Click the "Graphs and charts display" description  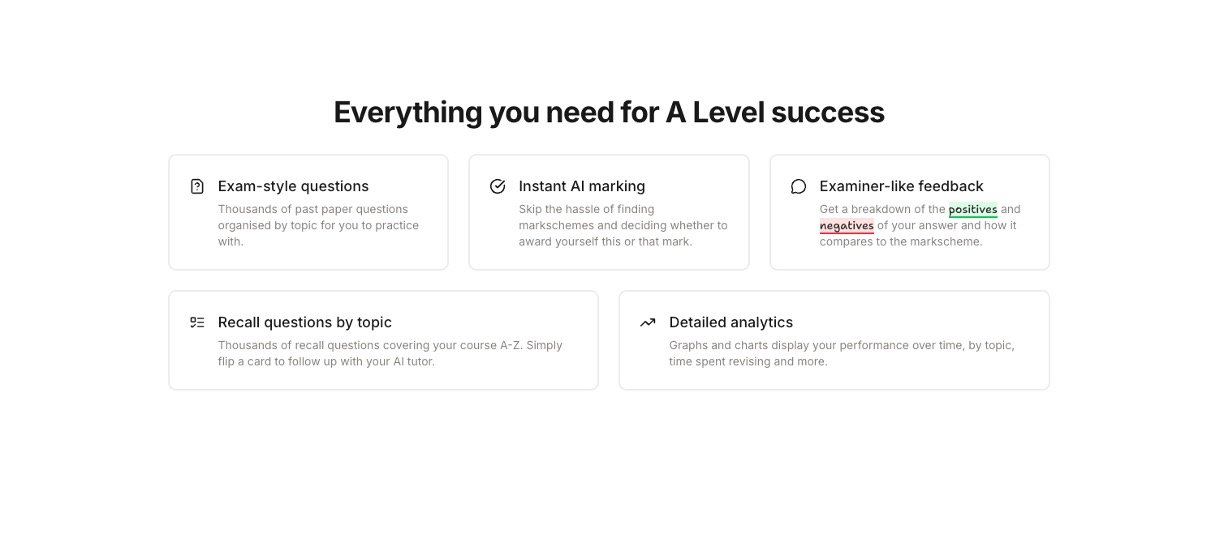[841, 345]
